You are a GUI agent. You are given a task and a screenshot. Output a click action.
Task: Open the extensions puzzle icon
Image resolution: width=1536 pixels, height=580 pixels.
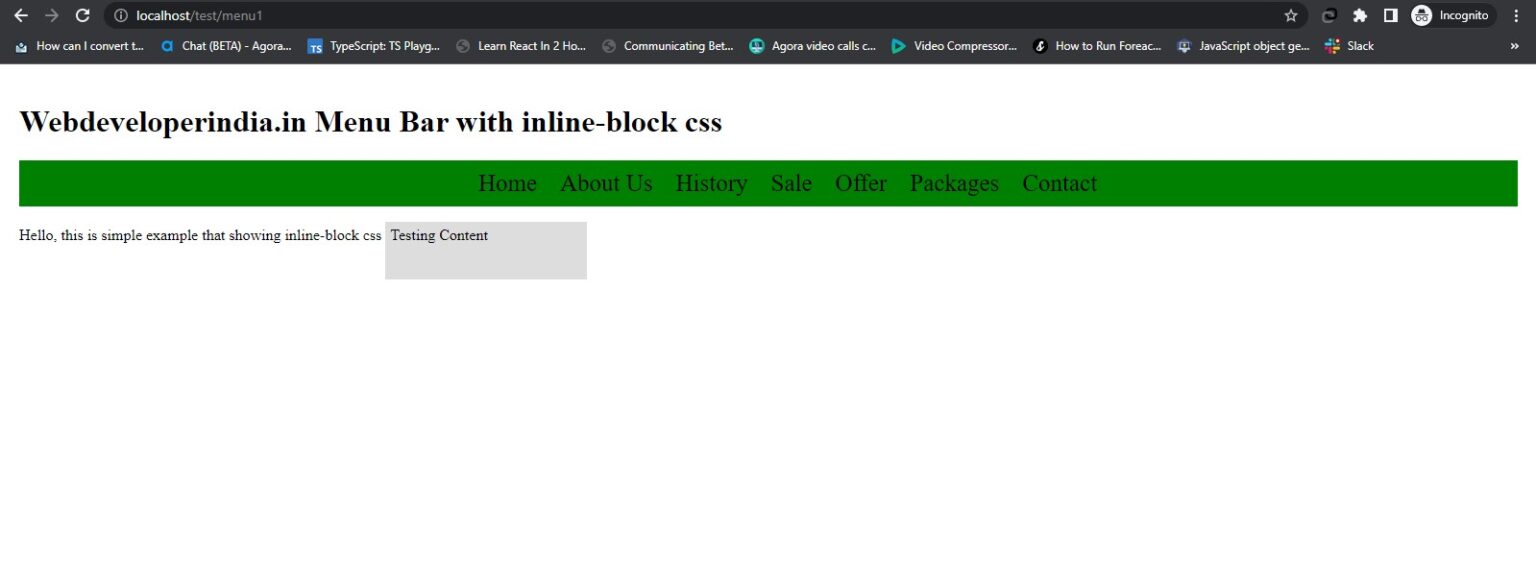tap(1359, 15)
